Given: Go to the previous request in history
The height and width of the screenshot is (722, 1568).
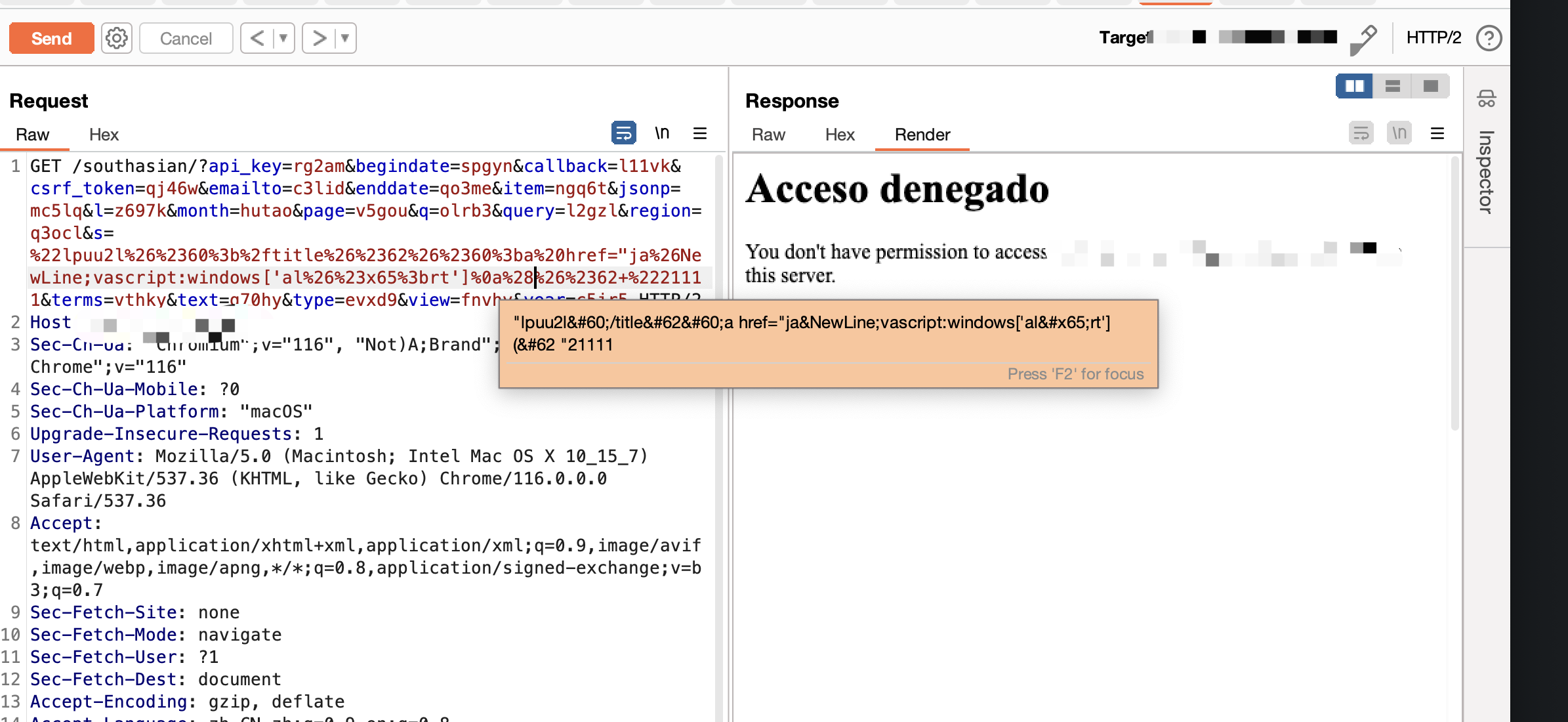Looking at the screenshot, I should [x=257, y=38].
